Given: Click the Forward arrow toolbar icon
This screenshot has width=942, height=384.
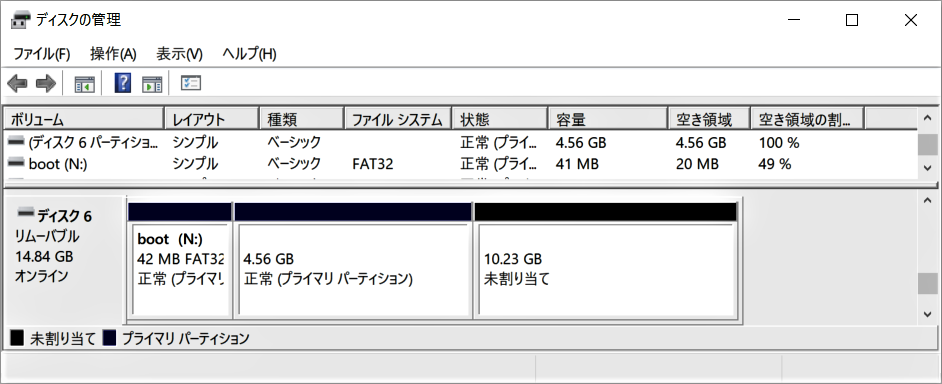Looking at the screenshot, I should [46, 84].
